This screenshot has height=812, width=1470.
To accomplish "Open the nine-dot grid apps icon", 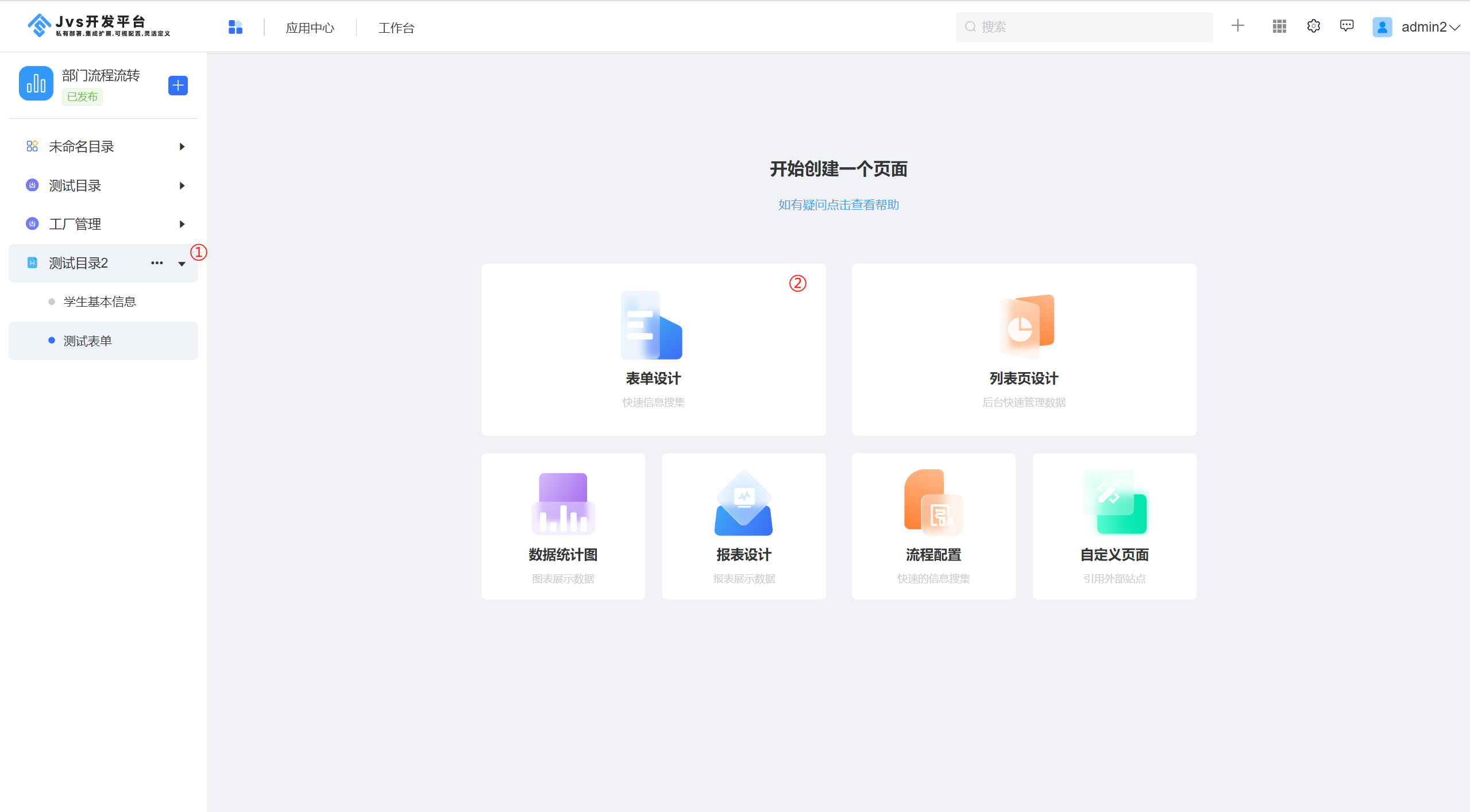I will [1279, 26].
